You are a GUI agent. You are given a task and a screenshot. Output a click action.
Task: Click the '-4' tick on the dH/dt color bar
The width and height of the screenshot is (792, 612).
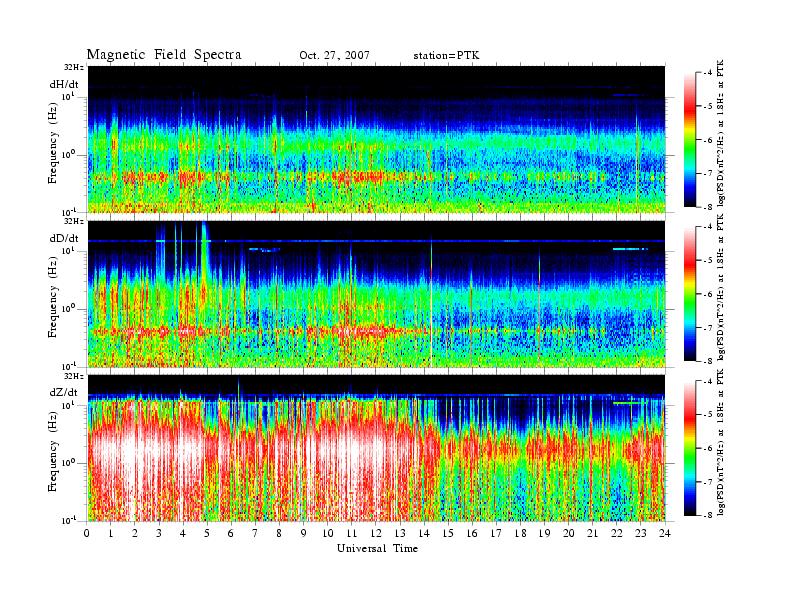click(708, 73)
